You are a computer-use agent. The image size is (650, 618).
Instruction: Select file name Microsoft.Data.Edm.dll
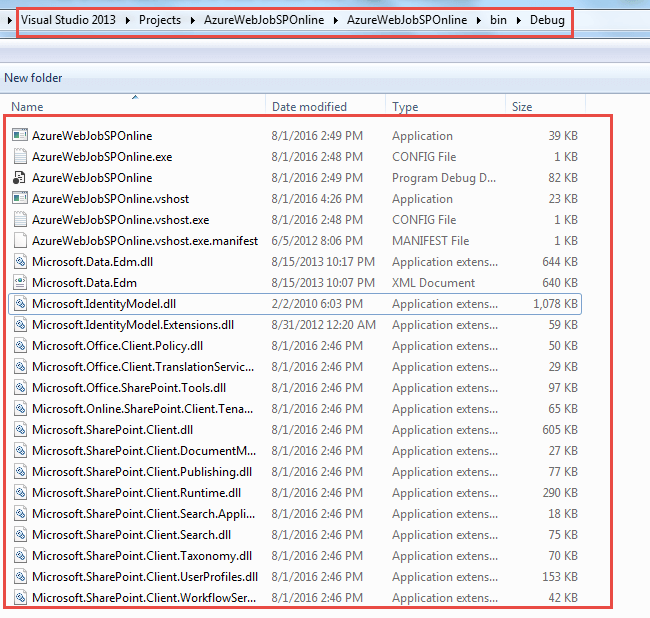click(92, 262)
